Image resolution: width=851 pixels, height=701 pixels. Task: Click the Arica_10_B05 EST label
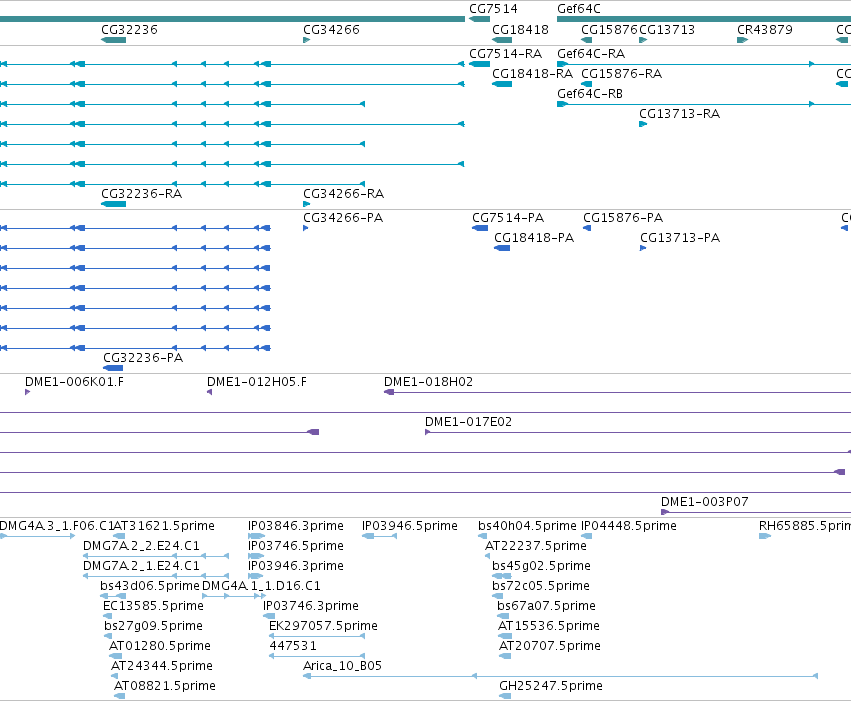click(342, 666)
